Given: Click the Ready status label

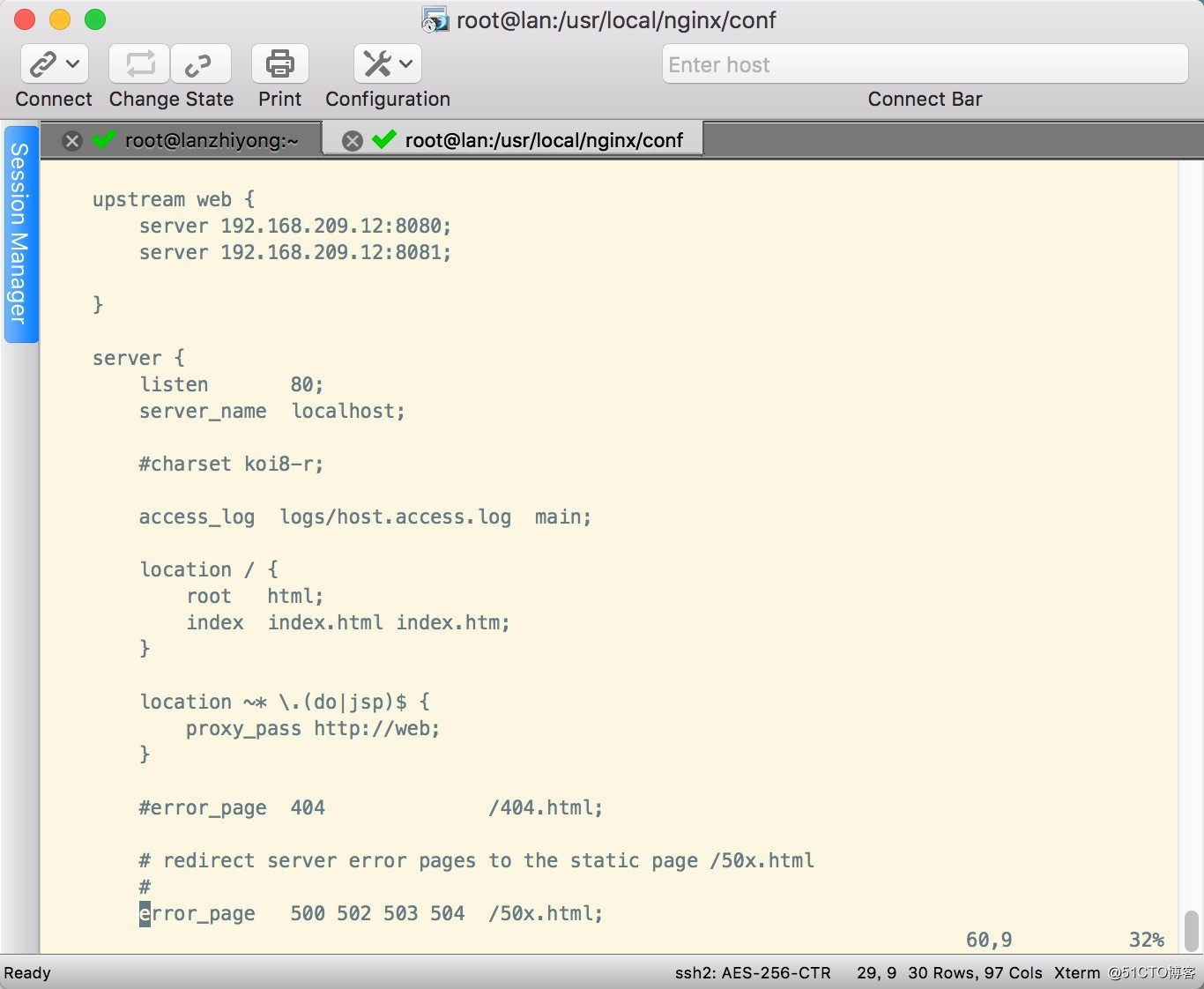Looking at the screenshot, I should 27,973.
